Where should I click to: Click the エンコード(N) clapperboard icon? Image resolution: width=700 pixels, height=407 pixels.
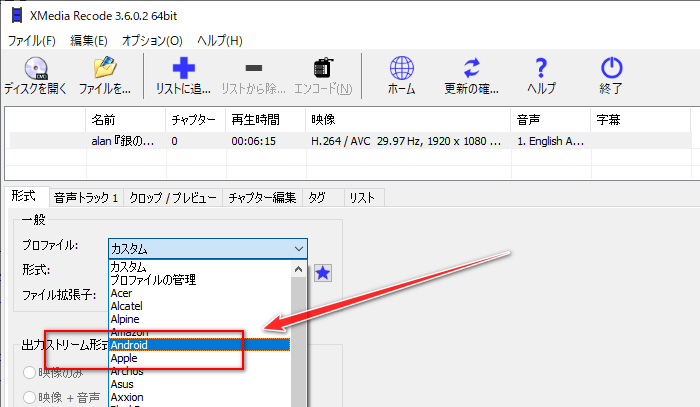323,68
